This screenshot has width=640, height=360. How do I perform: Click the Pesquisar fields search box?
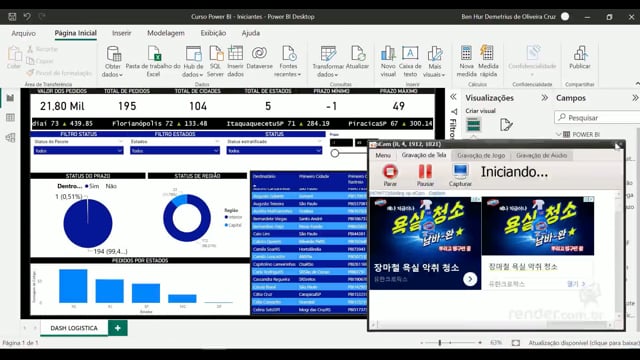pyautogui.click(x=597, y=118)
